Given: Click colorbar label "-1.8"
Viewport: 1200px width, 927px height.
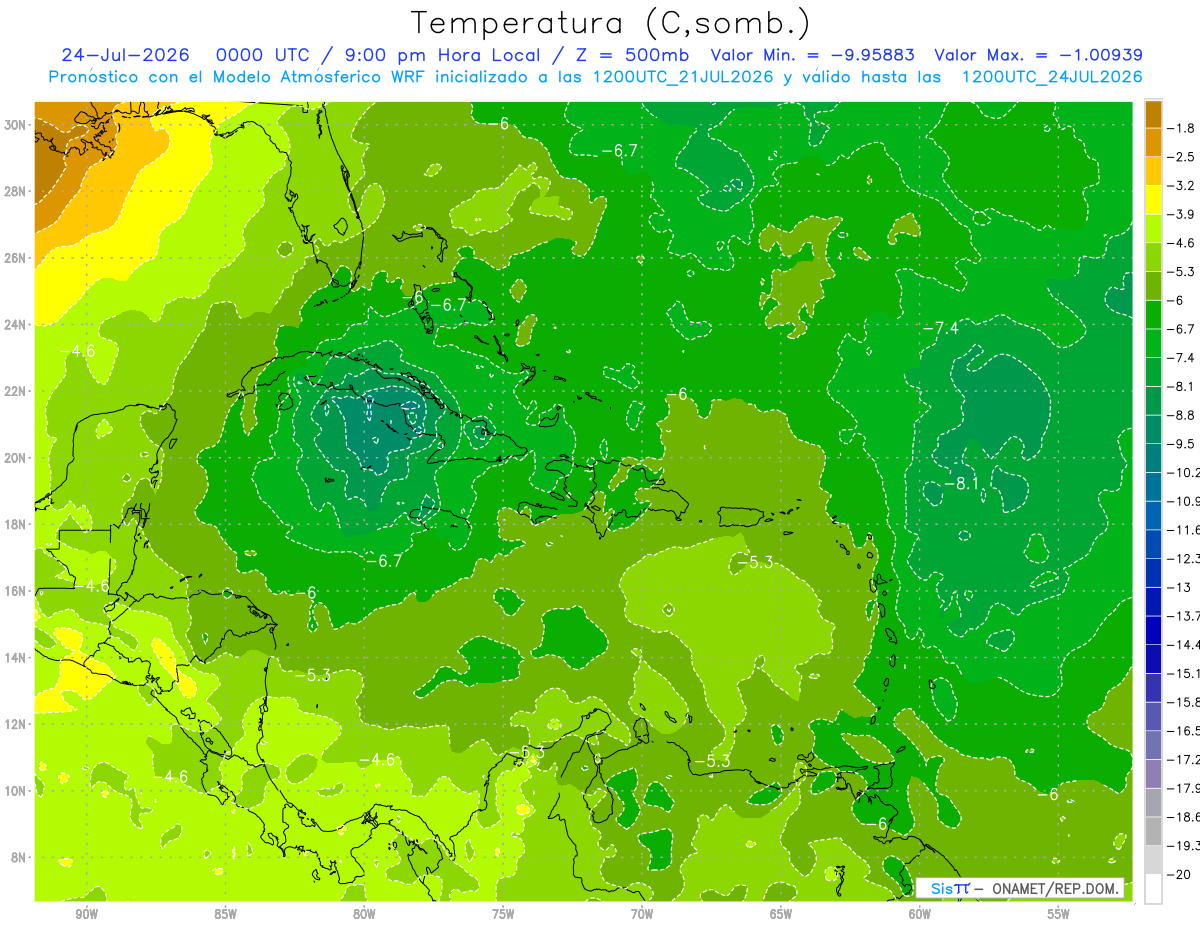Looking at the screenshot, I should click(x=1183, y=128).
